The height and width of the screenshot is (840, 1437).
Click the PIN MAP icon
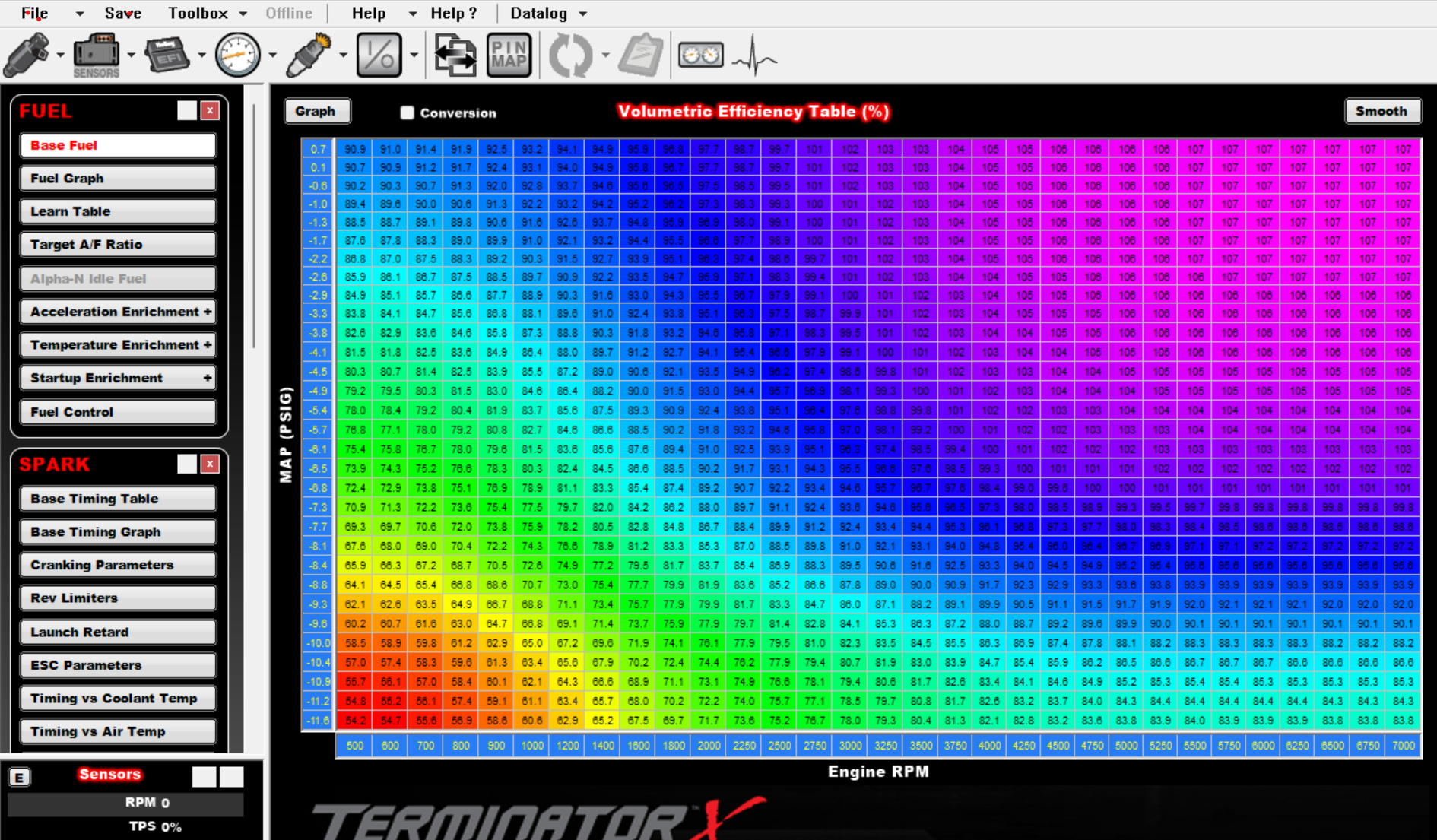point(509,55)
